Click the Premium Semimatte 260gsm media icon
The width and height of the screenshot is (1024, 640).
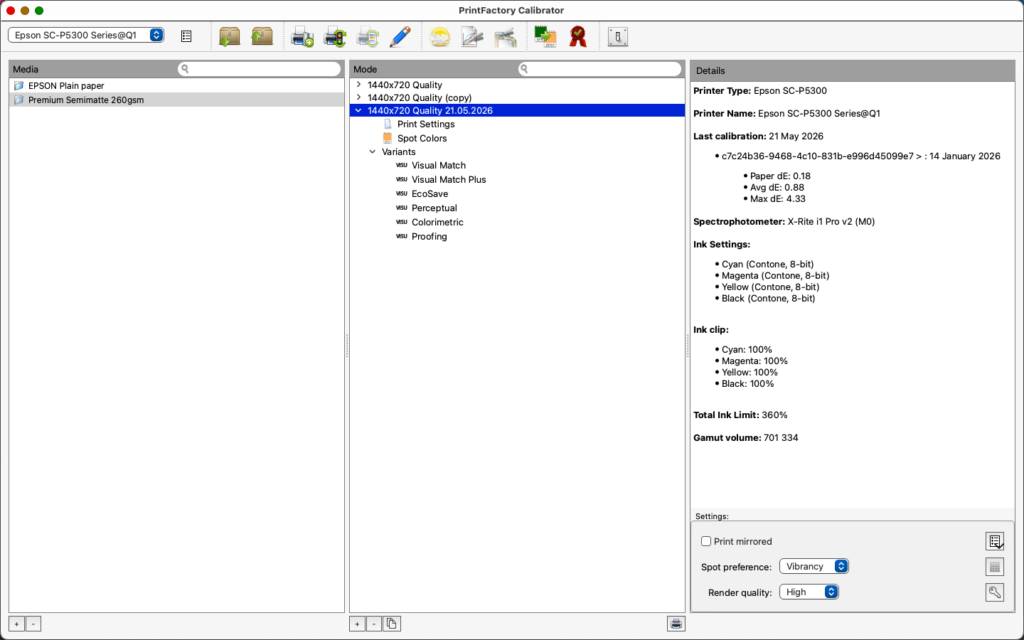19,100
